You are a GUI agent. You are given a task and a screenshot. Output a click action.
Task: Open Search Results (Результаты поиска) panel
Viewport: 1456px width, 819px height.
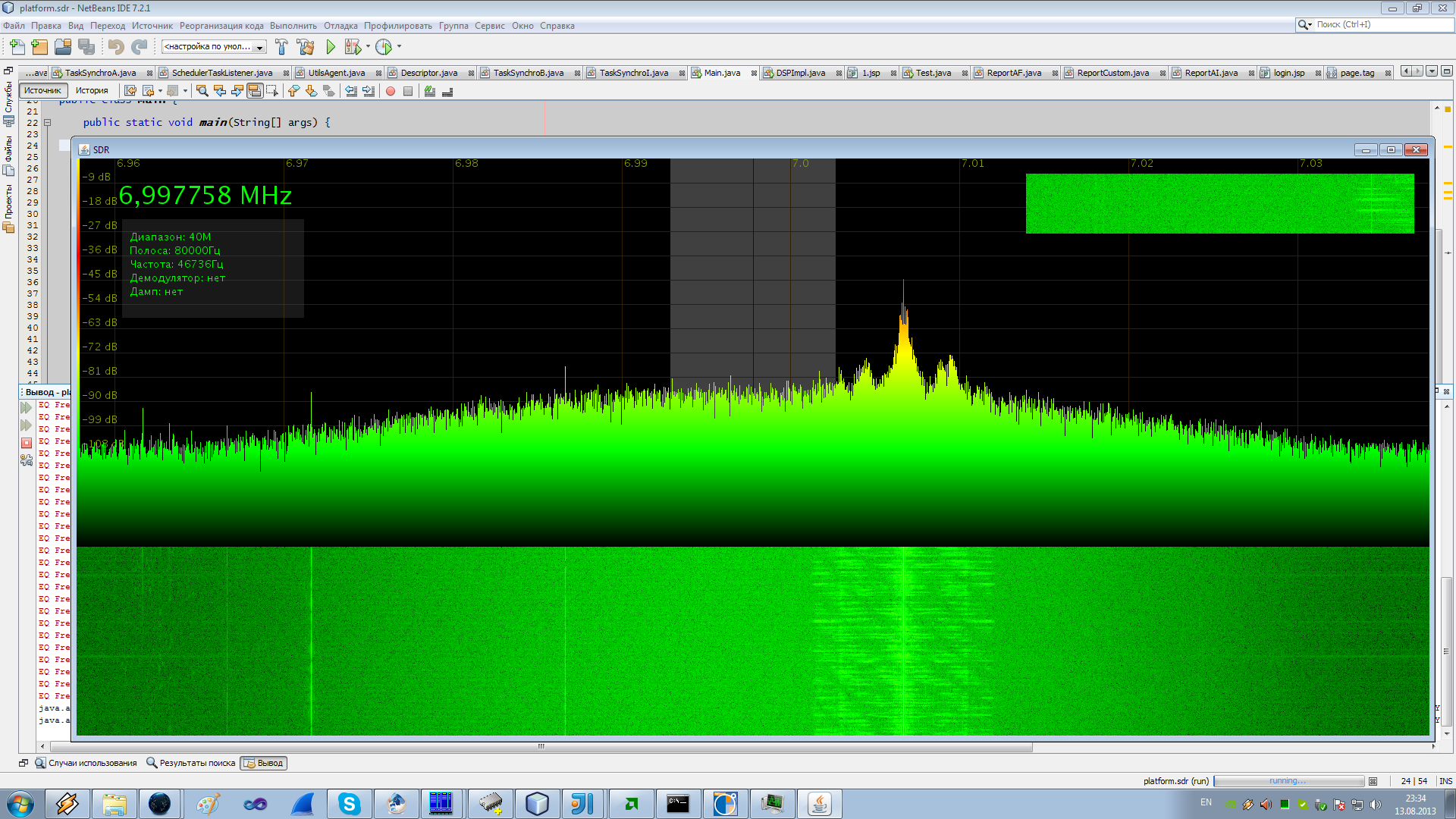pos(190,763)
